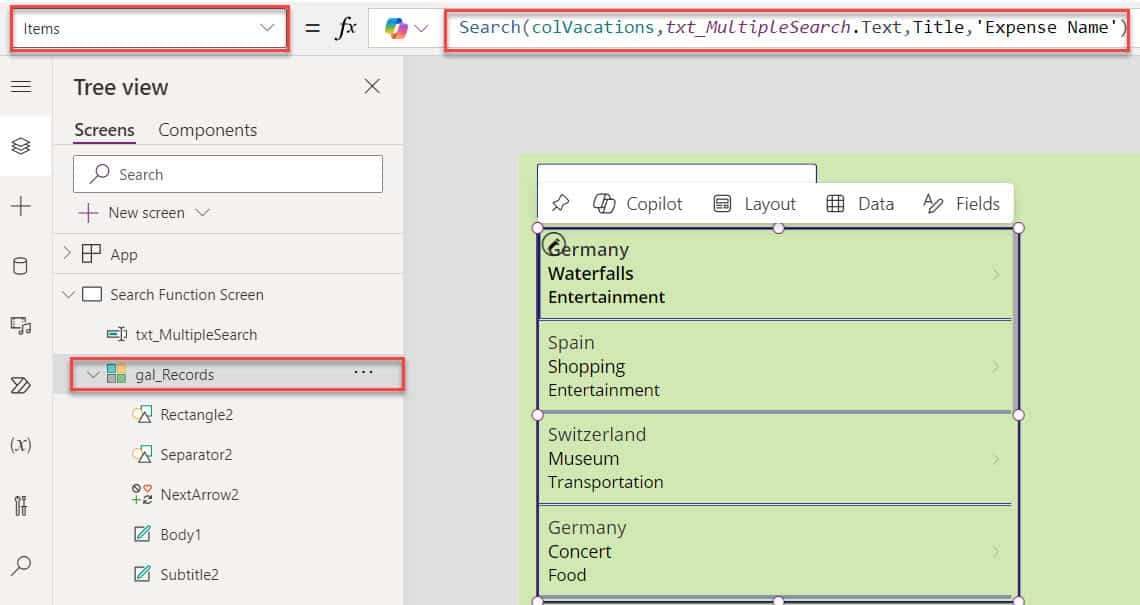Click the Shopping text in gallery

586,366
